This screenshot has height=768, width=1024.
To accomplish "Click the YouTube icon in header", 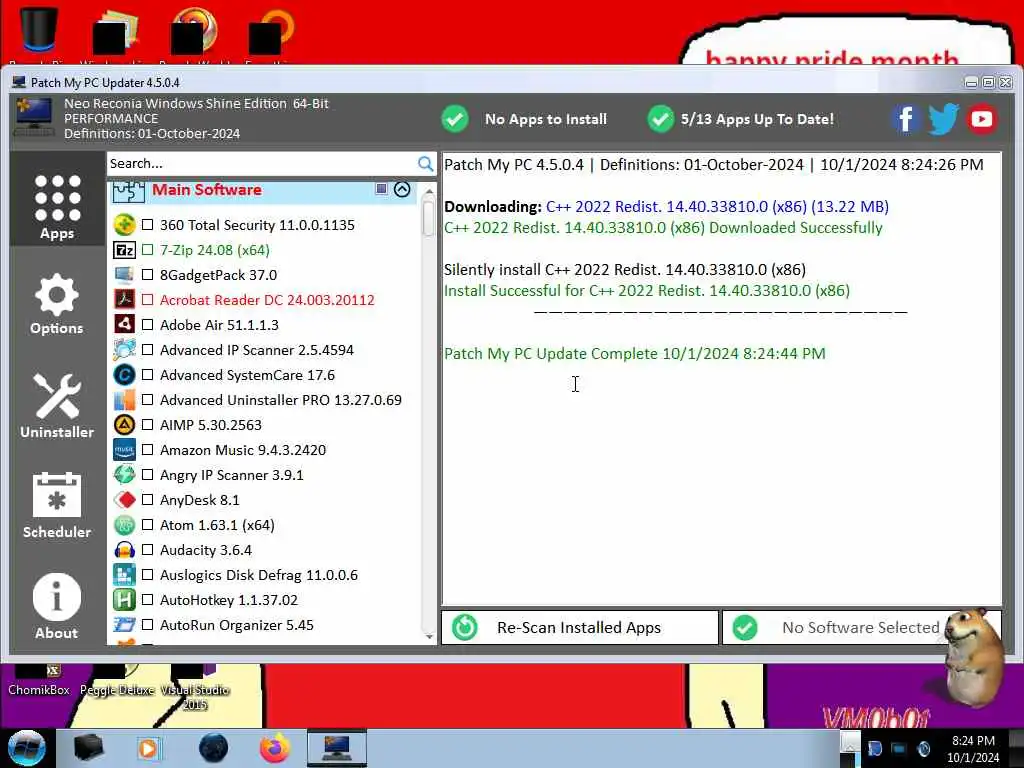I will click(x=982, y=119).
